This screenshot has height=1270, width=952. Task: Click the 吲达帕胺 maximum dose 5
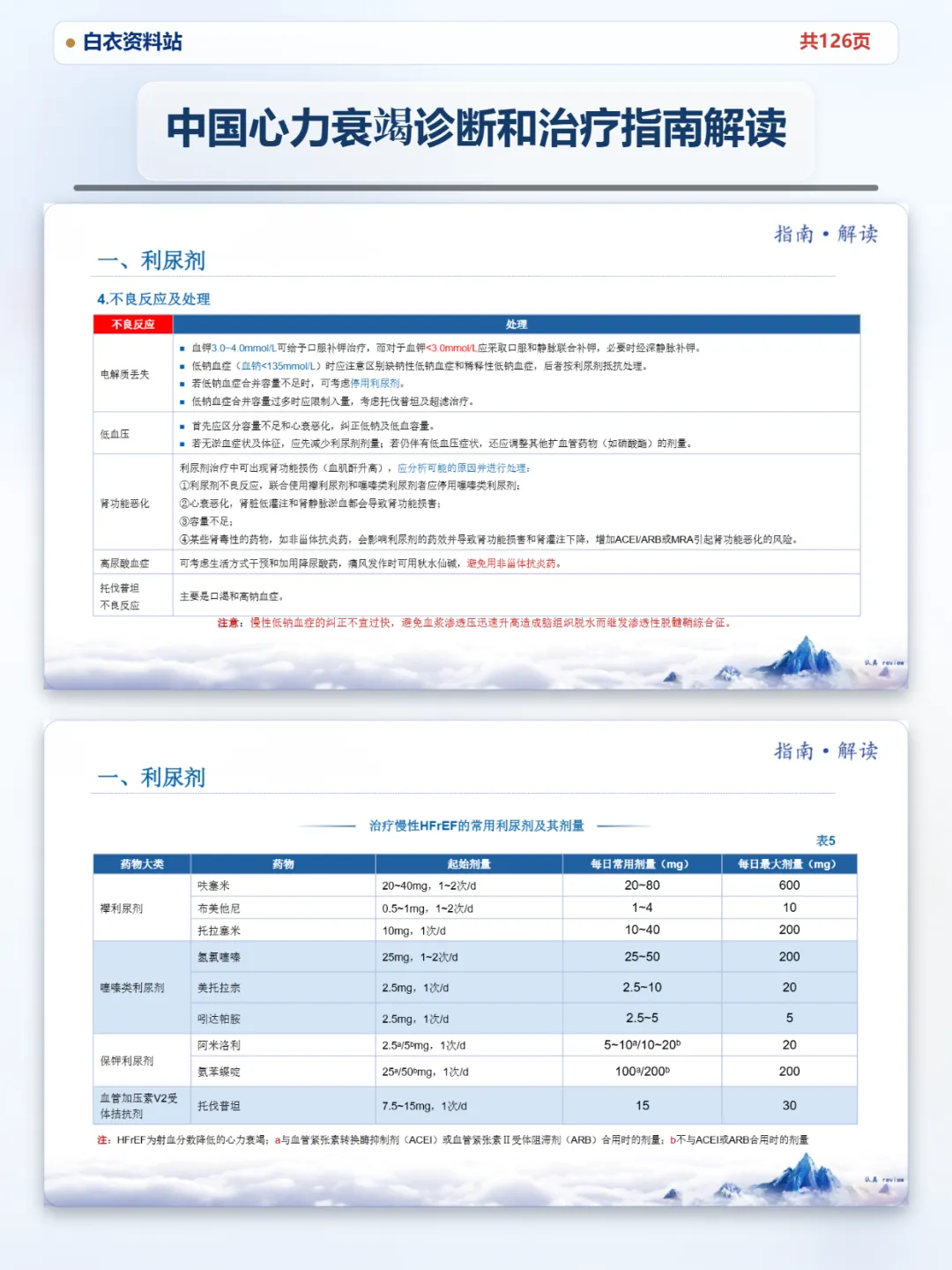[x=789, y=1018]
